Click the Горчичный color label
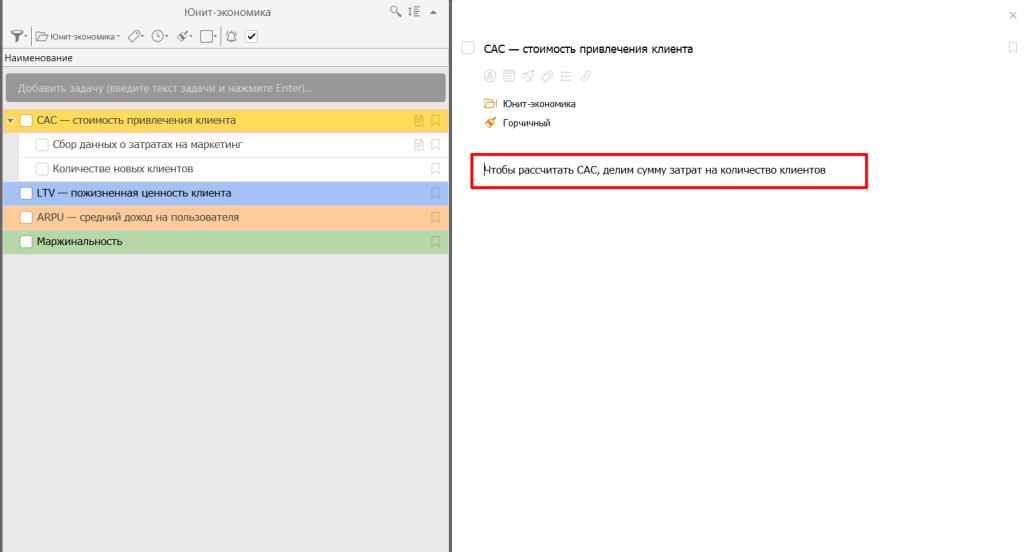This screenshot has width=1024, height=552. [526, 123]
